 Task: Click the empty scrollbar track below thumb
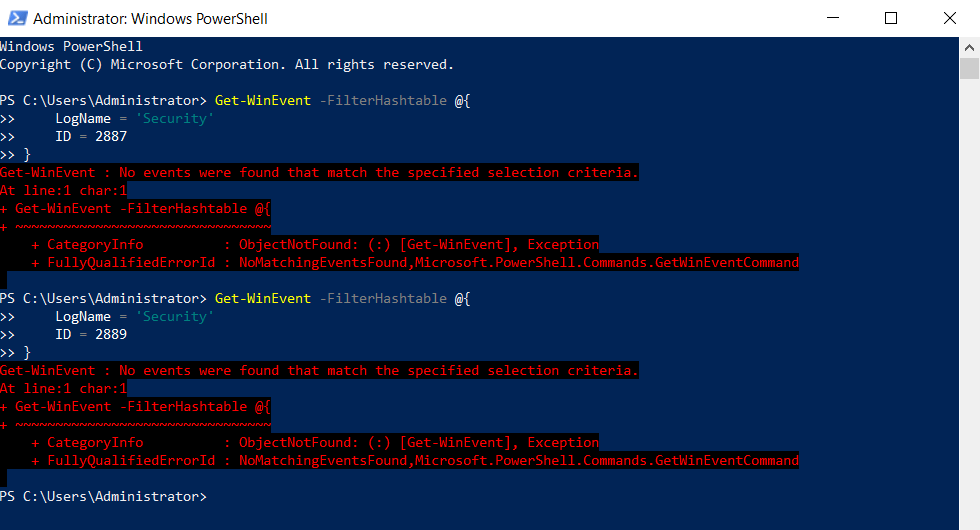pos(969,300)
